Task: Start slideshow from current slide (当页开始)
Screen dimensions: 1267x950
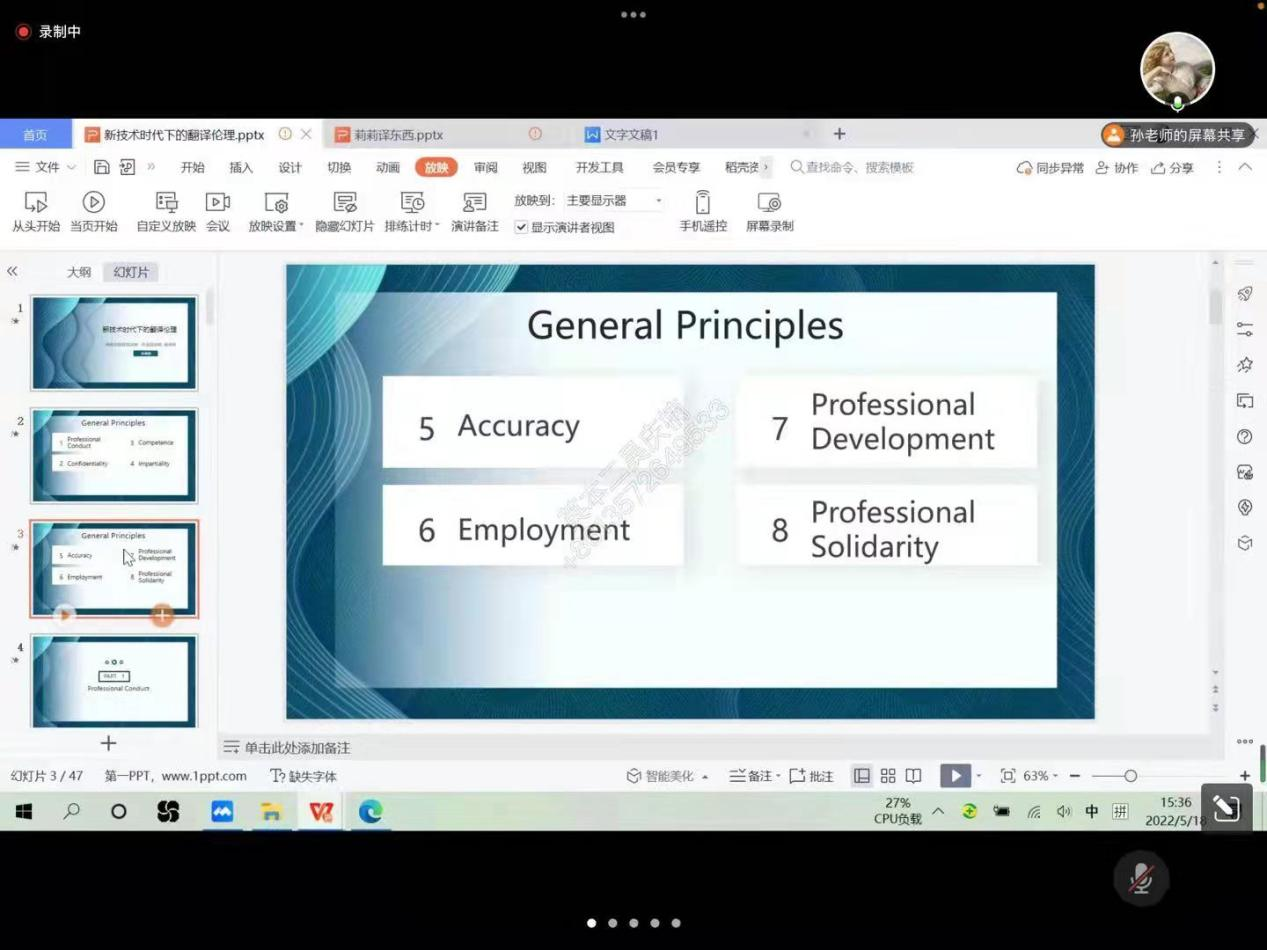Action: [x=93, y=203]
